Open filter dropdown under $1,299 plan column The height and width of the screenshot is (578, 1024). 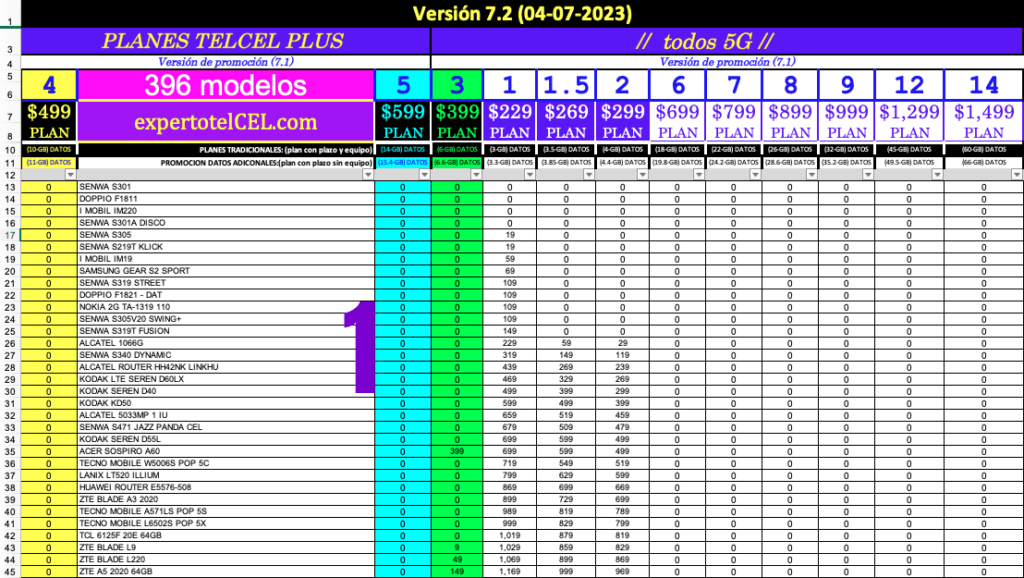coord(938,175)
